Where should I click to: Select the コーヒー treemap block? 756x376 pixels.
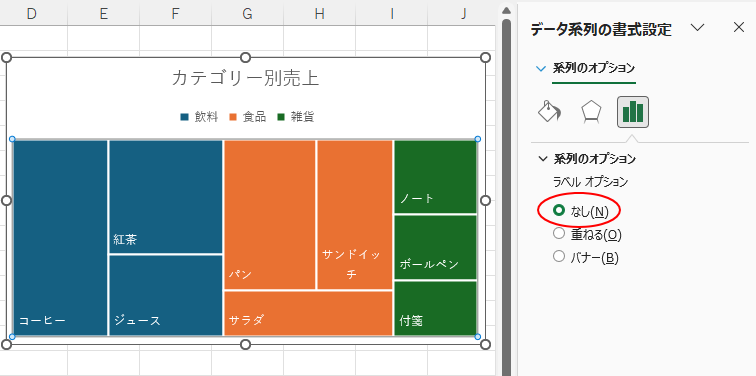60,238
